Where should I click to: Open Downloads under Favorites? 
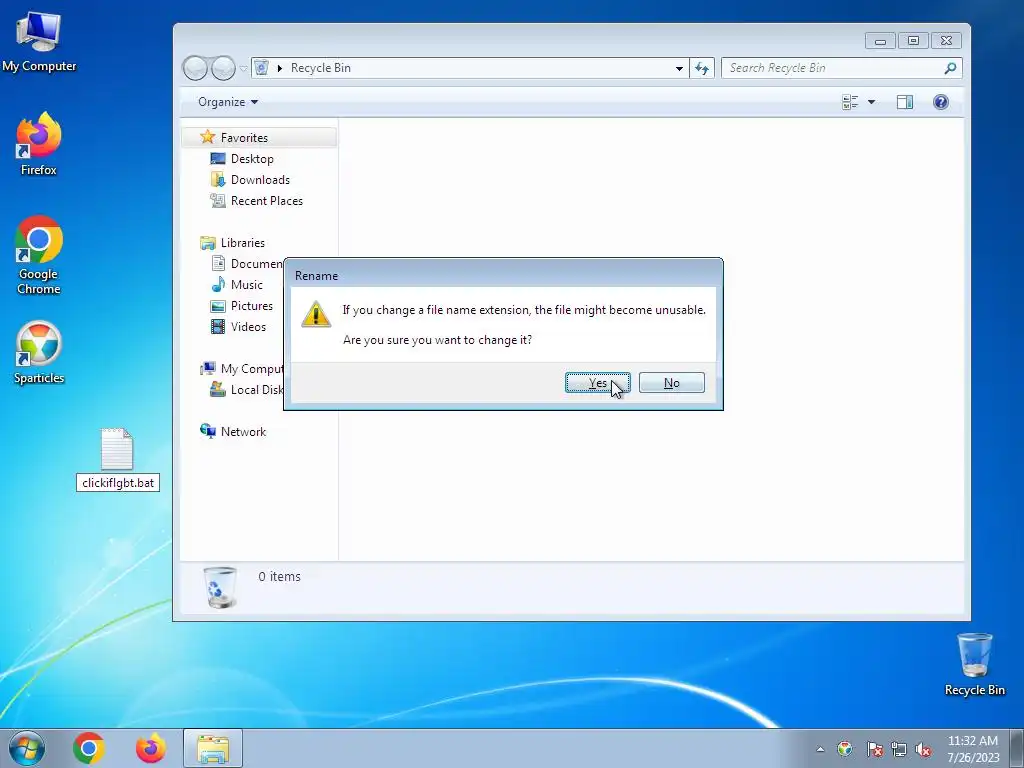click(x=260, y=180)
